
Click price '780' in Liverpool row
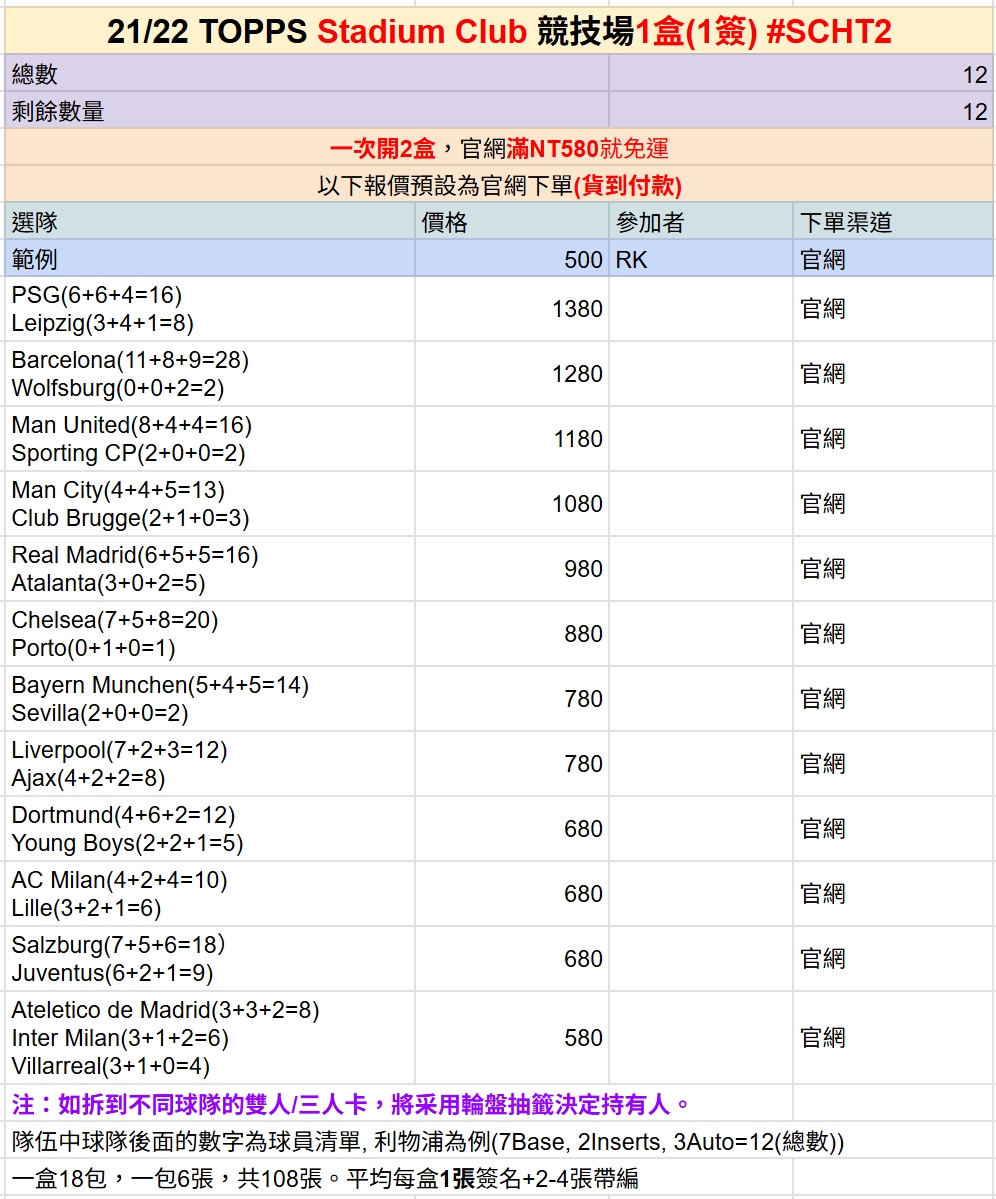(x=511, y=764)
